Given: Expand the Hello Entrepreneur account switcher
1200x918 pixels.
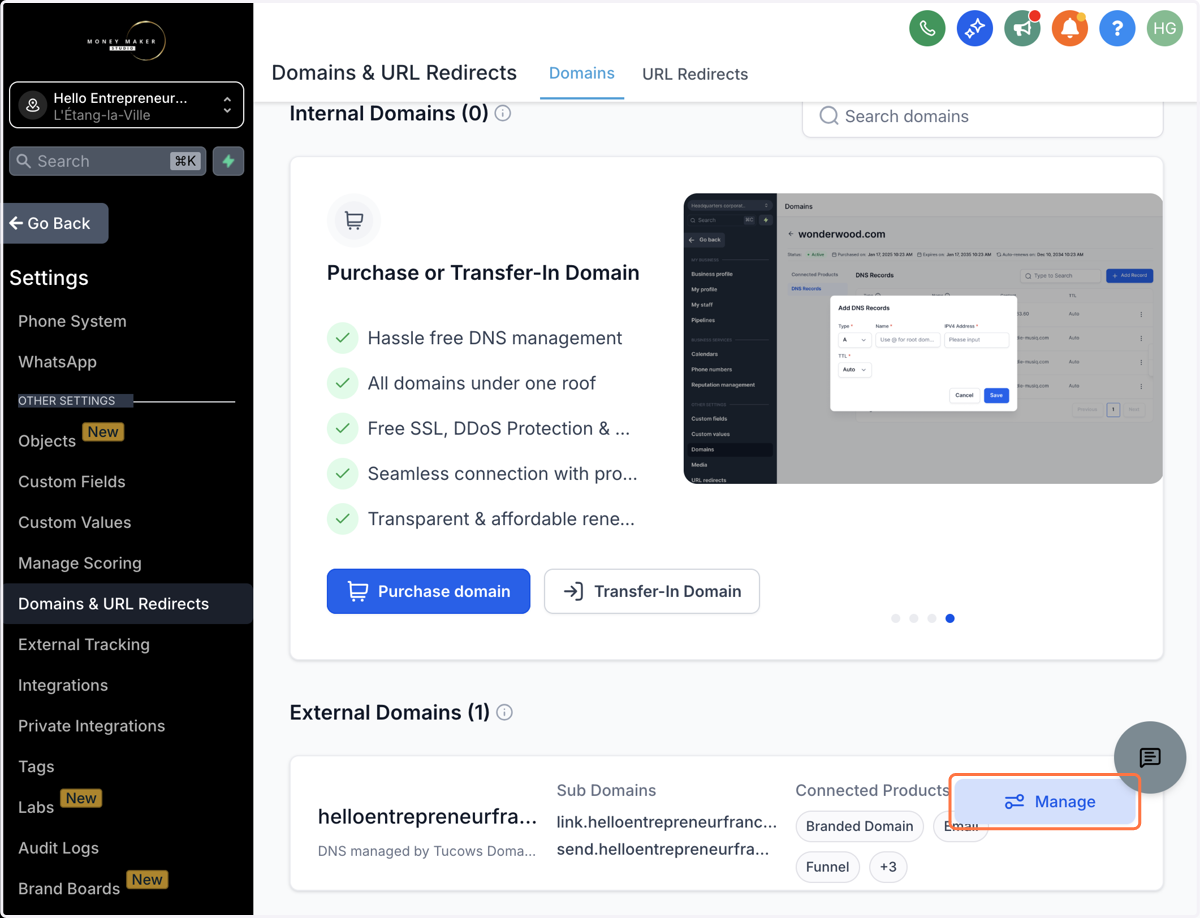Looking at the screenshot, I should [126, 105].
